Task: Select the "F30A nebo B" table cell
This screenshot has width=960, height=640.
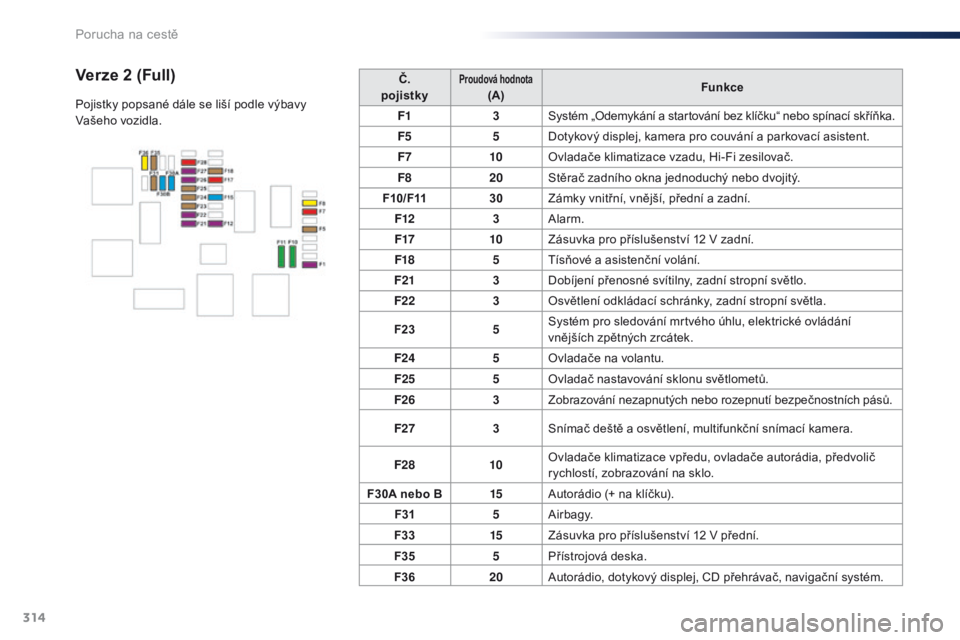Action: click(x=405, y=494)
